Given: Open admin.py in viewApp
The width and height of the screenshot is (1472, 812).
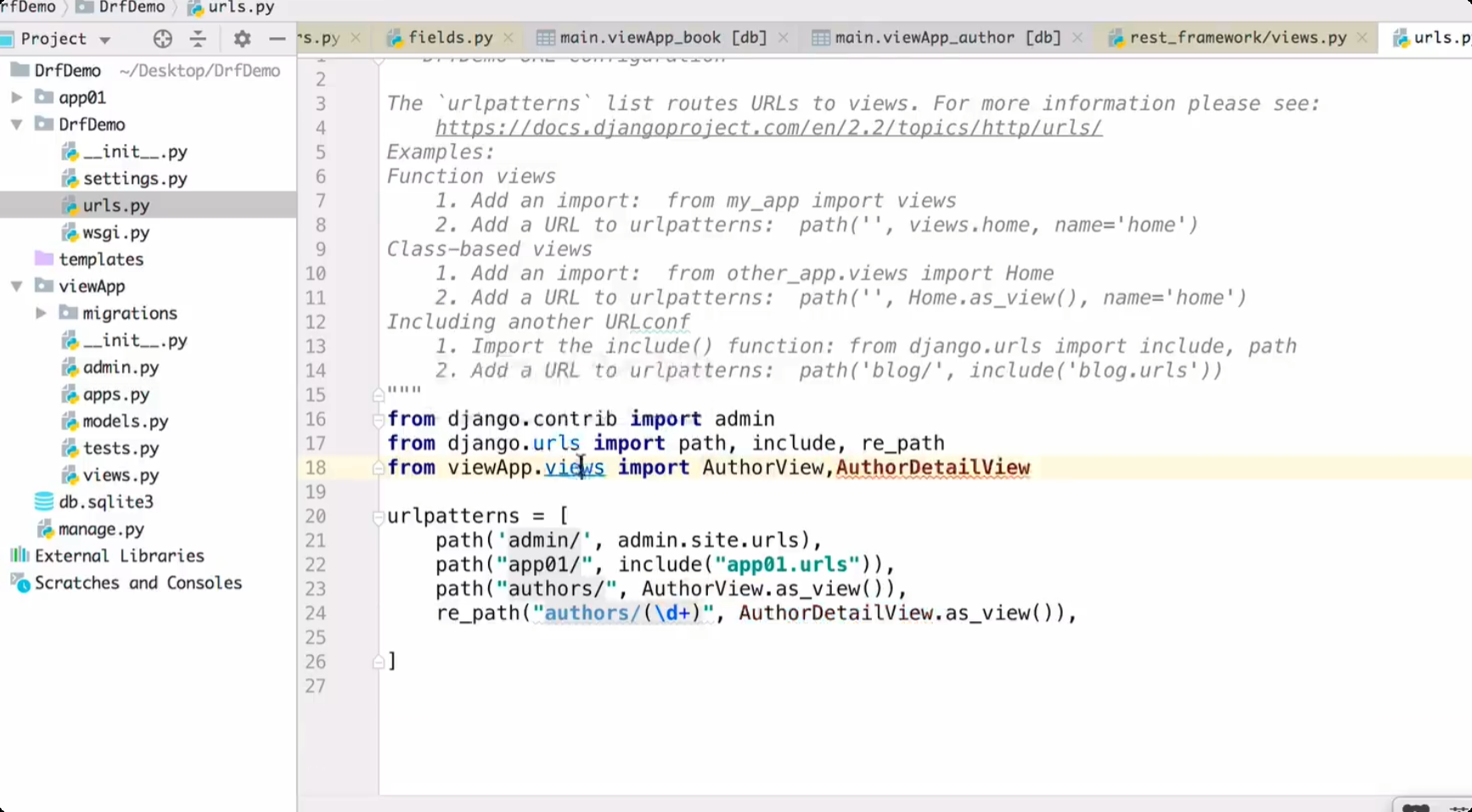Looking at the screenshot, I should (x=120, y=367).
